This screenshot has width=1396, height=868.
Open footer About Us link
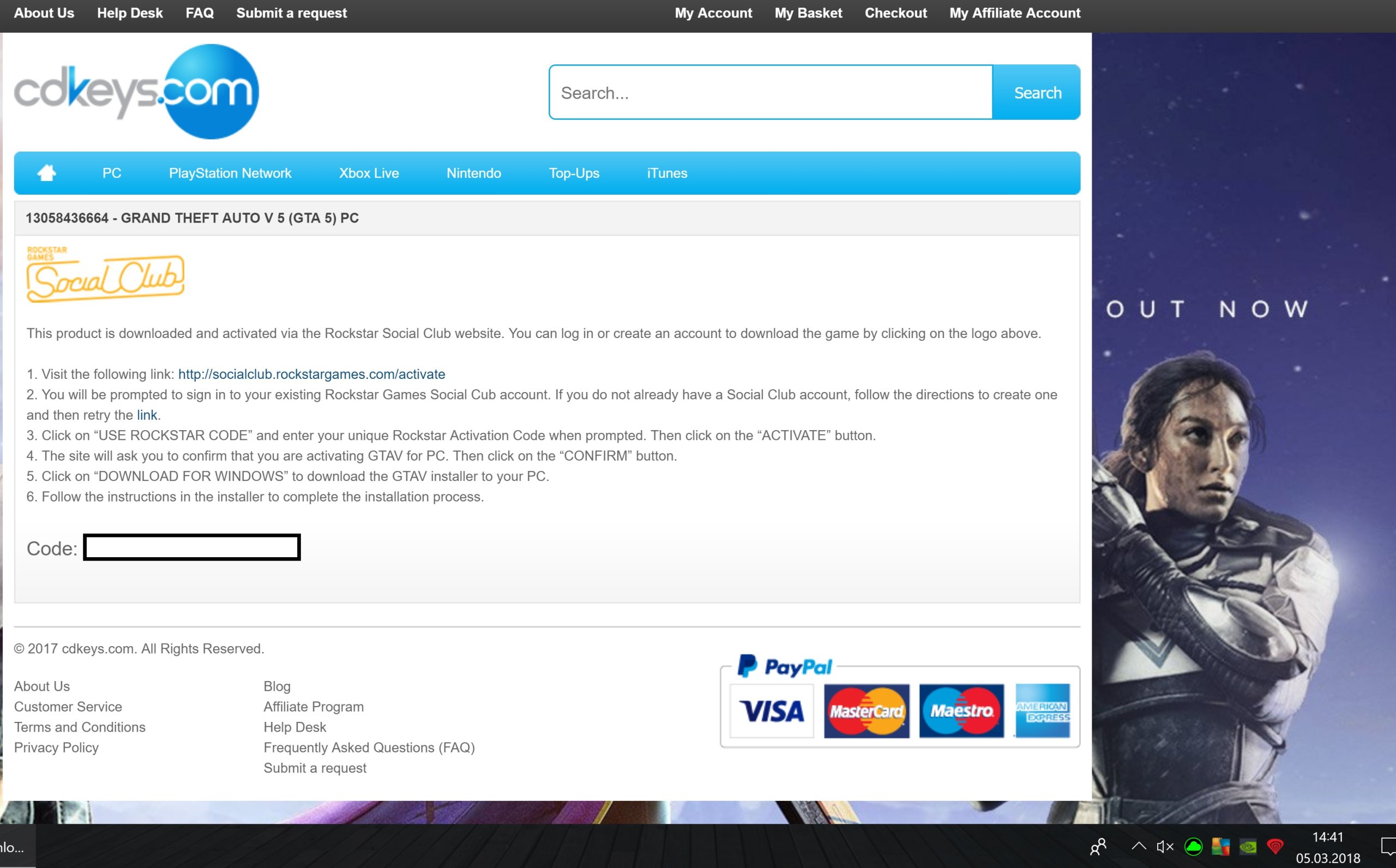point(42,686)
